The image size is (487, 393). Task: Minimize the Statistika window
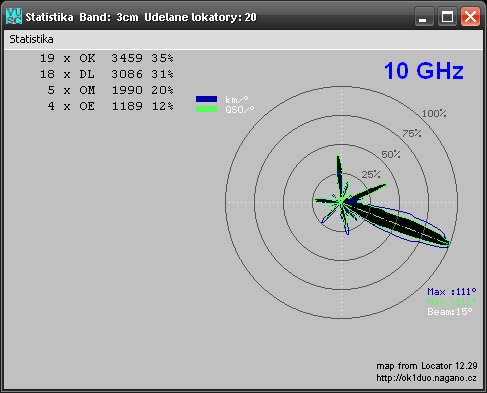(424, 16)
